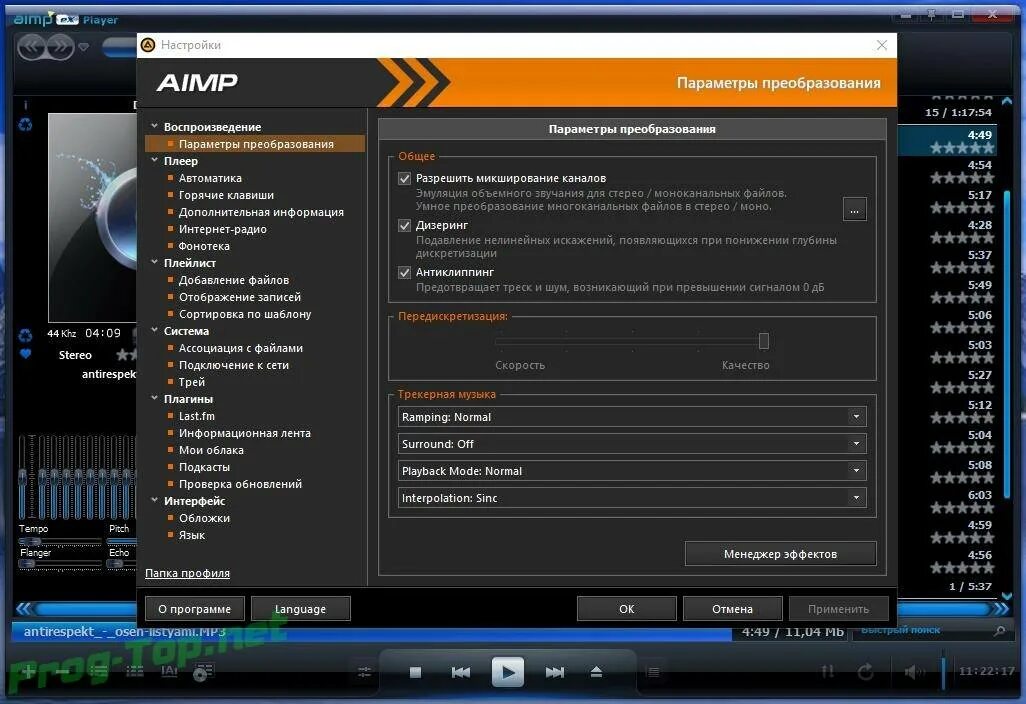Adjust the Tempo slider in the player
This screenshot has height=704, width=1026.
point(59,541)
